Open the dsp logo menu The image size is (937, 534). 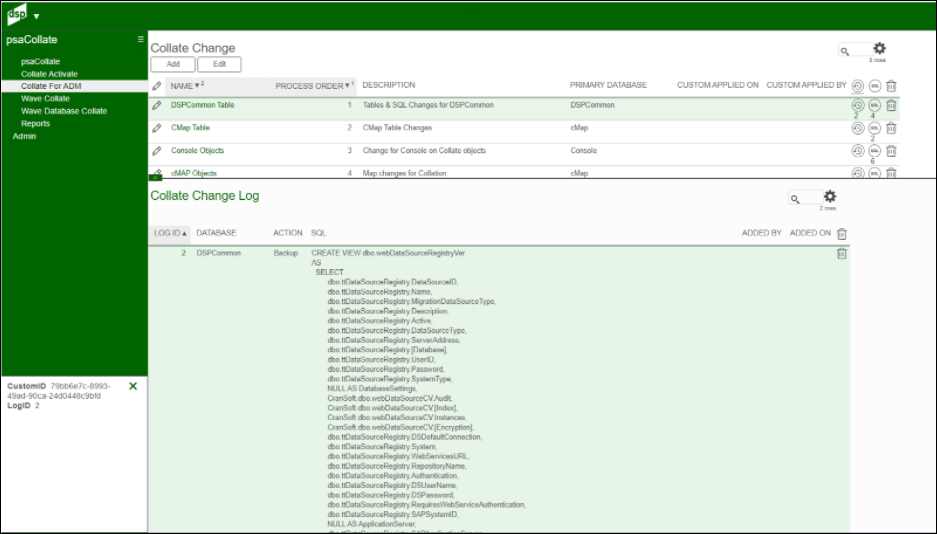tap(17, 14)
